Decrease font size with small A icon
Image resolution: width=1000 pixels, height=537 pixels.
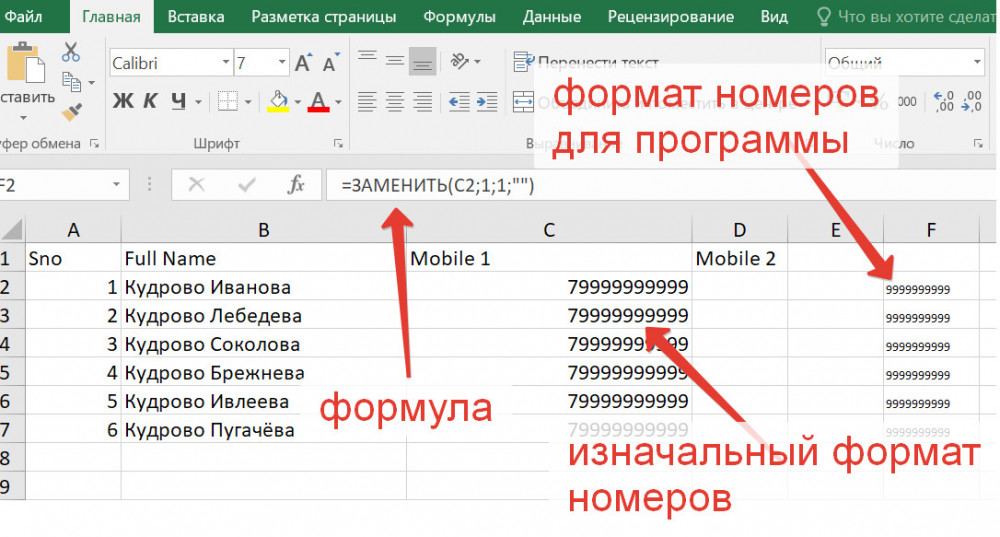point(331,63)
